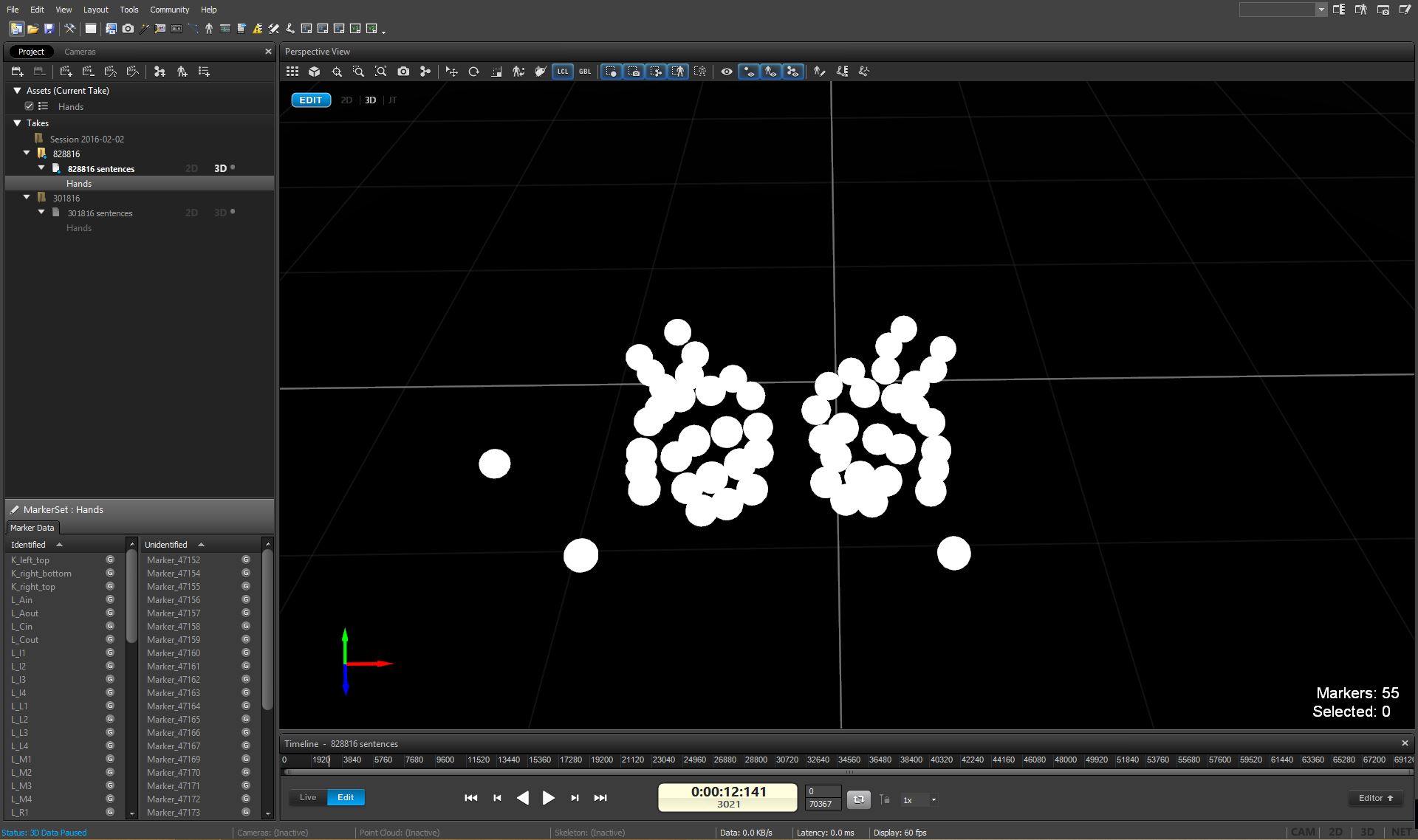Image resolution: width=1418 pixels, height=840 pixels.
Task: Click the save project floppy icon
Action: point(49,29)
